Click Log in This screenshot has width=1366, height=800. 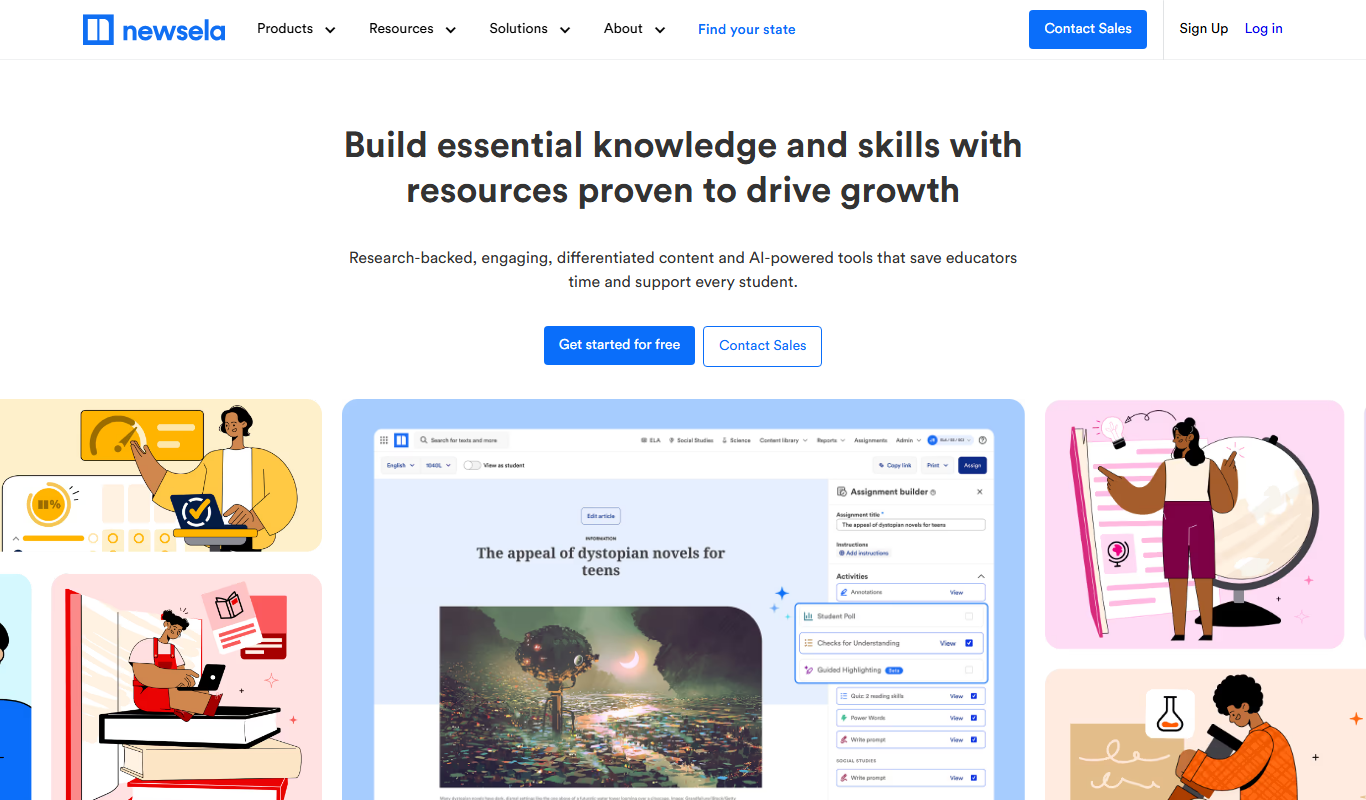coord(1264,29)
